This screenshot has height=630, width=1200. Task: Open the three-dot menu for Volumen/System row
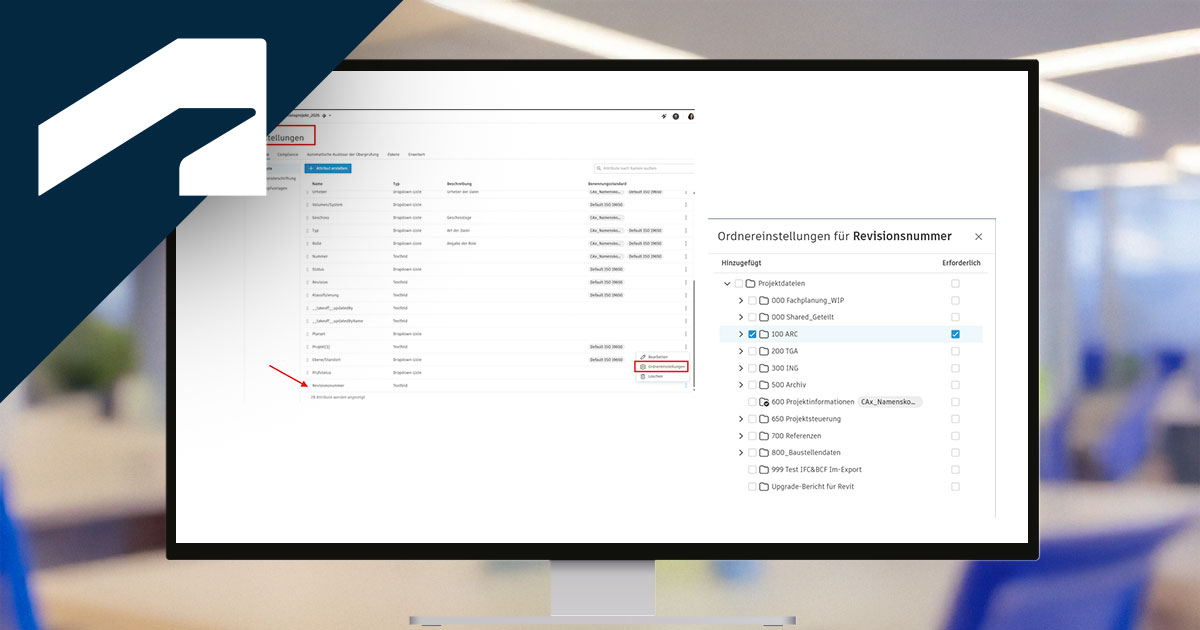point(686,204)
